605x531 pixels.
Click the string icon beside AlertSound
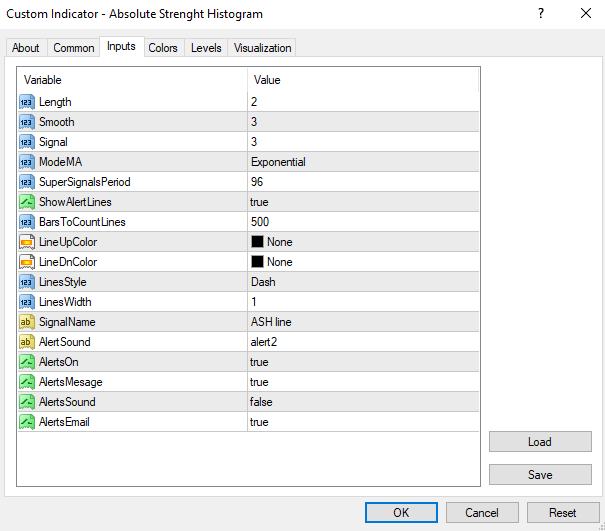pyautogui.click(x=27, y=342)
